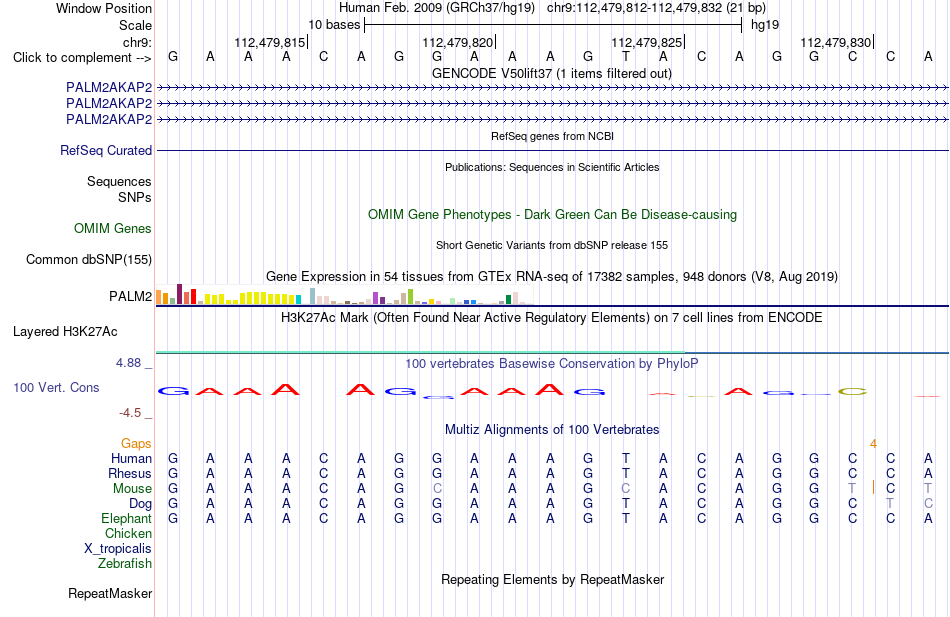This screenshot has height=617, width=950.
Task: Click the RefSeq Curated intron line
Action: tap(552, 150)
